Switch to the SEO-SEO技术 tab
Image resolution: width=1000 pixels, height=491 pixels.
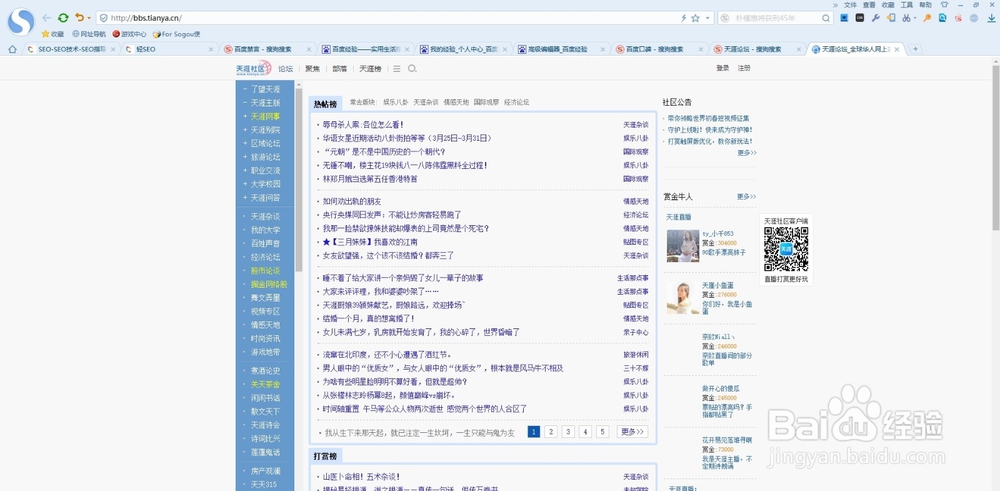pos(71,49)
